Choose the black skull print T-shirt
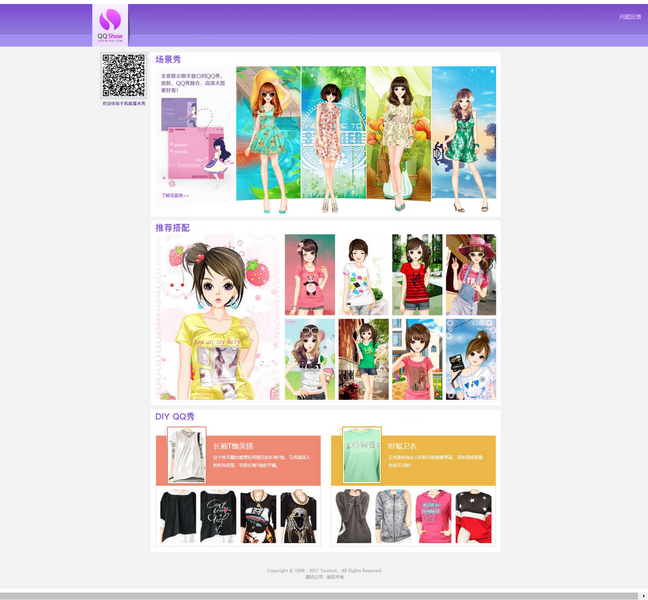648x600 pixels. (x=298, y=516)
